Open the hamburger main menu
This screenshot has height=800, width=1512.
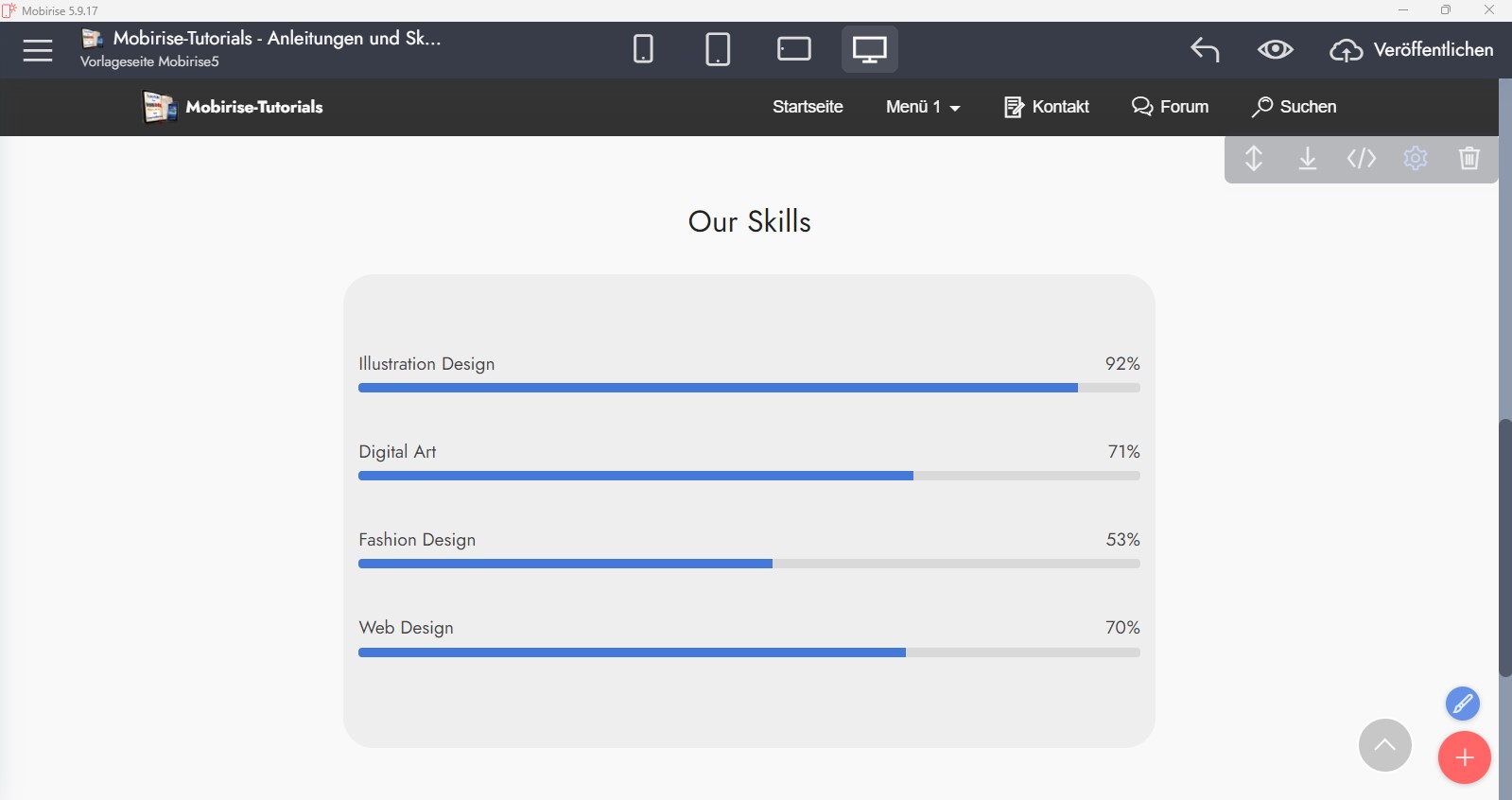coord(38,50)
